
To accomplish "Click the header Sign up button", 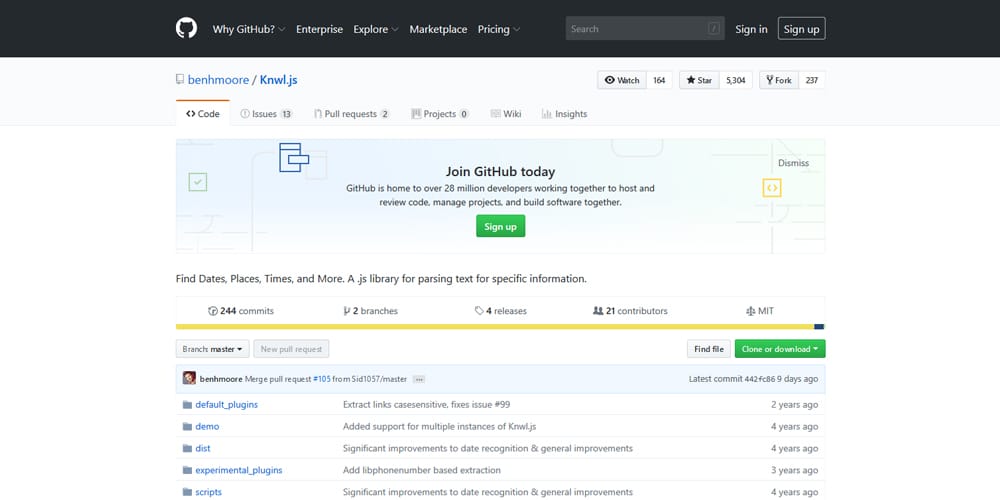I will tap(802, 29).
